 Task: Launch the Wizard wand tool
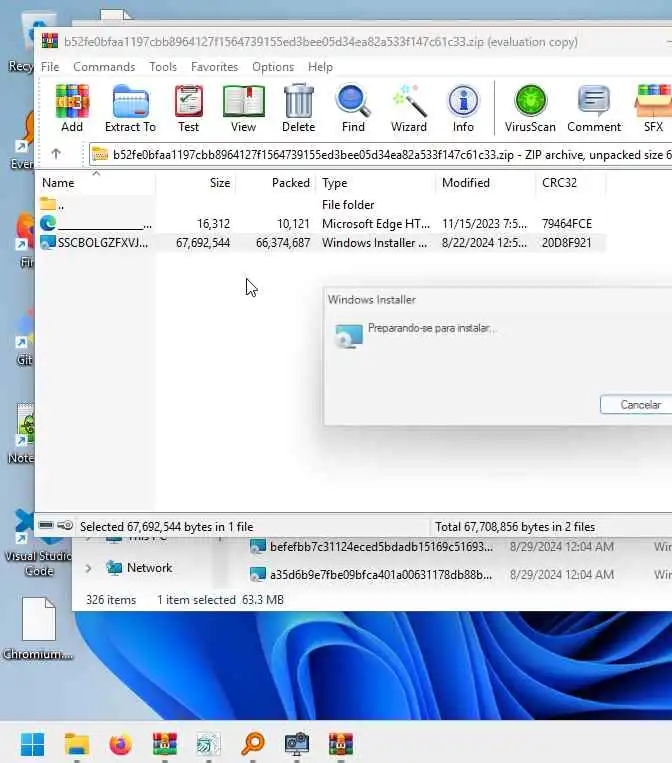409,108
